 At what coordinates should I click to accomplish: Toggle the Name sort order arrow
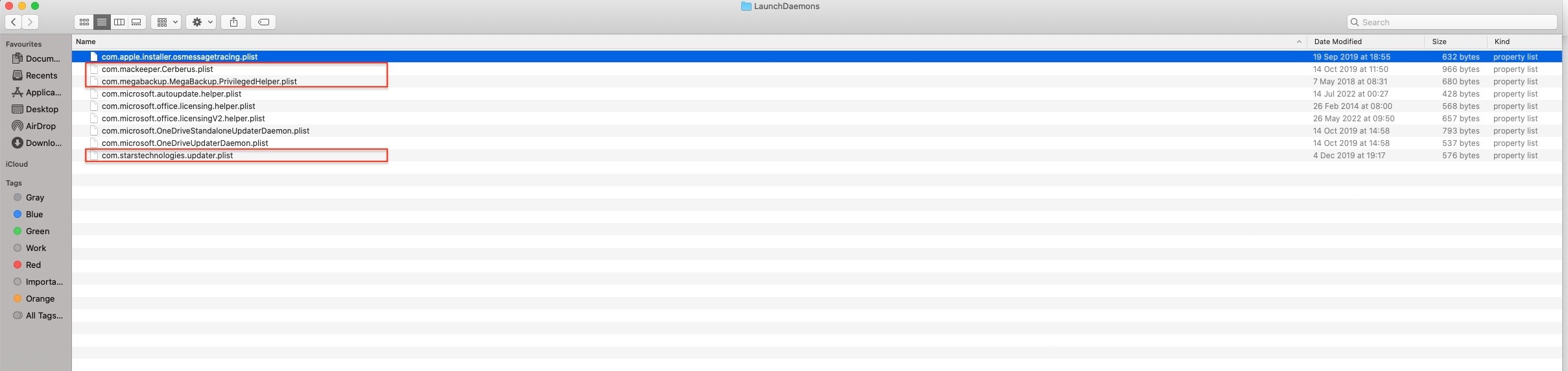tap(1298, 42)
